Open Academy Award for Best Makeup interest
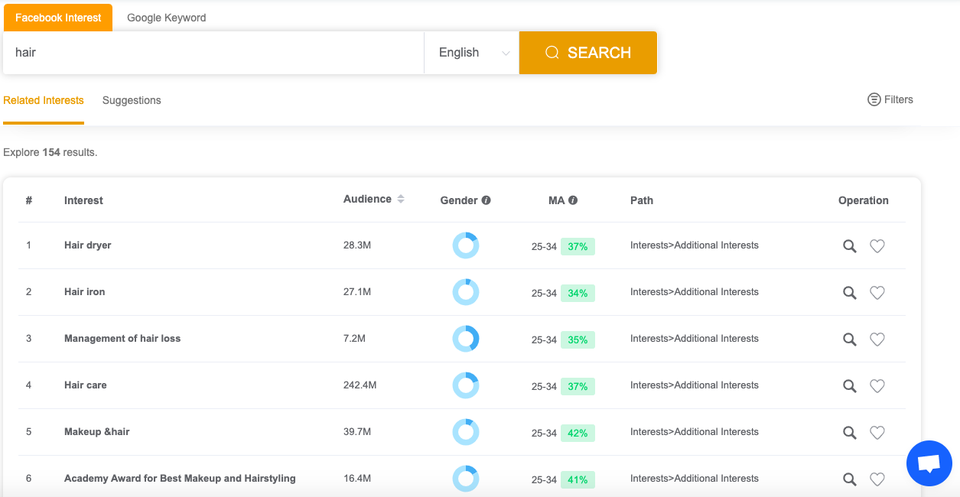This screenshot has width=960, height=497. (x=180, y=478)
